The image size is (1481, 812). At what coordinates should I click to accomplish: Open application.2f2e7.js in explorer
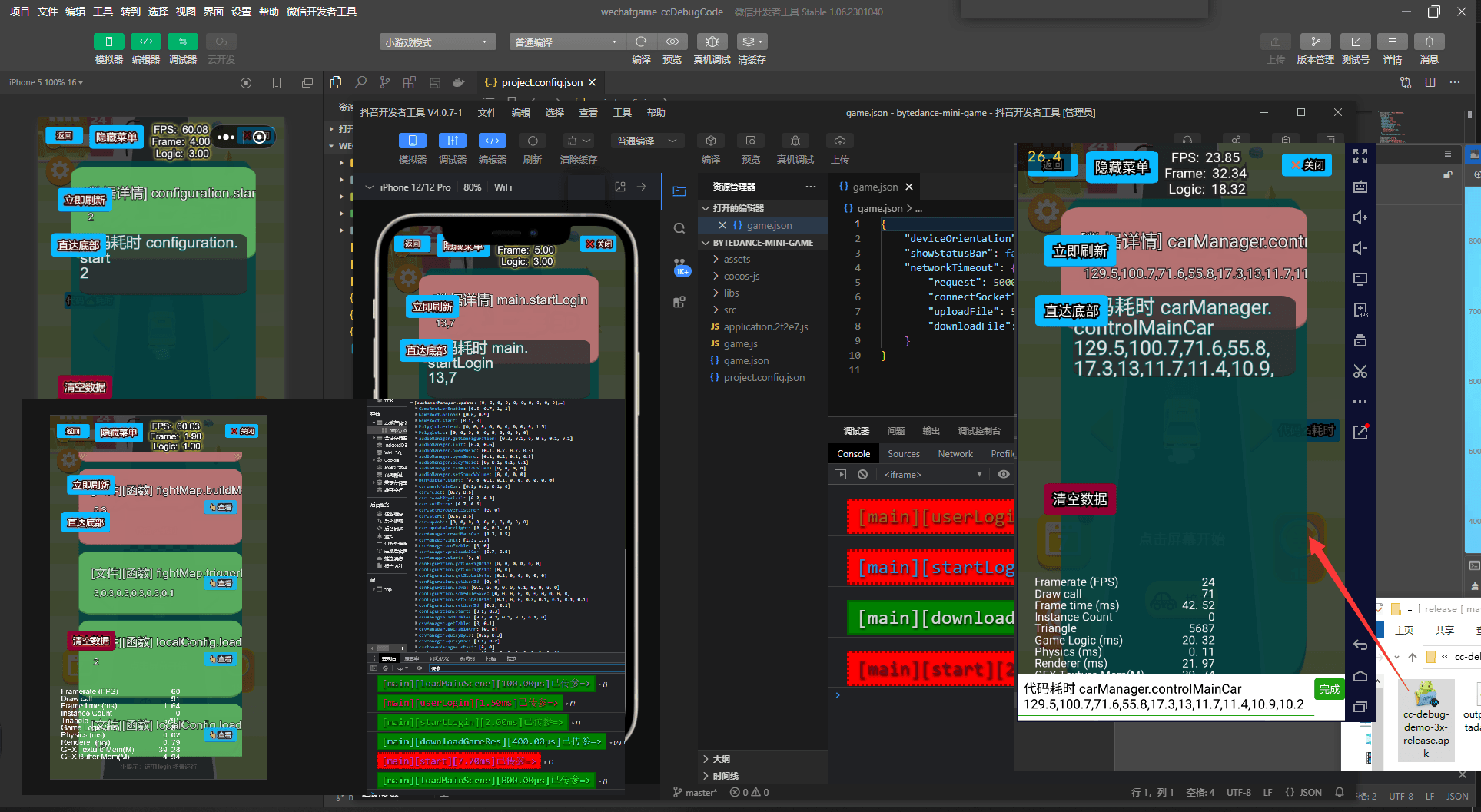tap(765, 327)
